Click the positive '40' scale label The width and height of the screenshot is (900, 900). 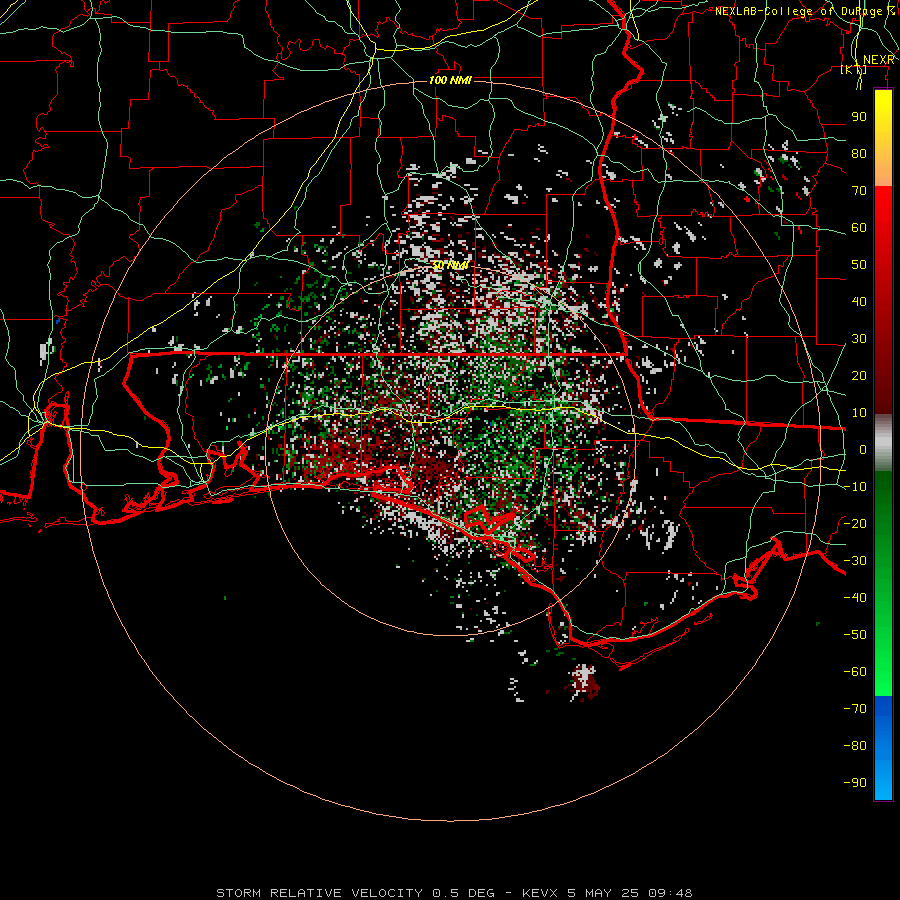(859, 302)
